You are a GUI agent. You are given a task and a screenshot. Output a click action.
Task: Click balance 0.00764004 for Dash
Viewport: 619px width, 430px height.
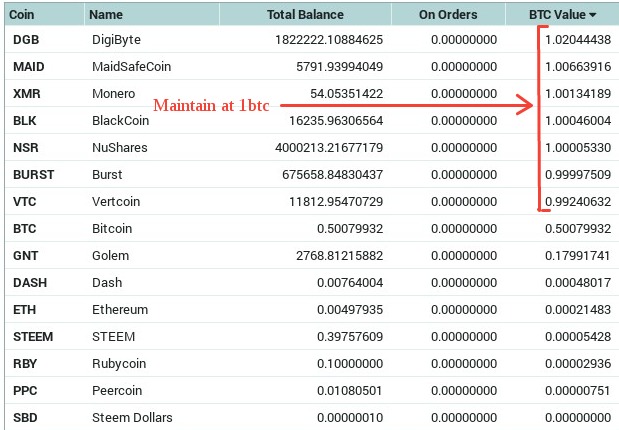(350, 283)
